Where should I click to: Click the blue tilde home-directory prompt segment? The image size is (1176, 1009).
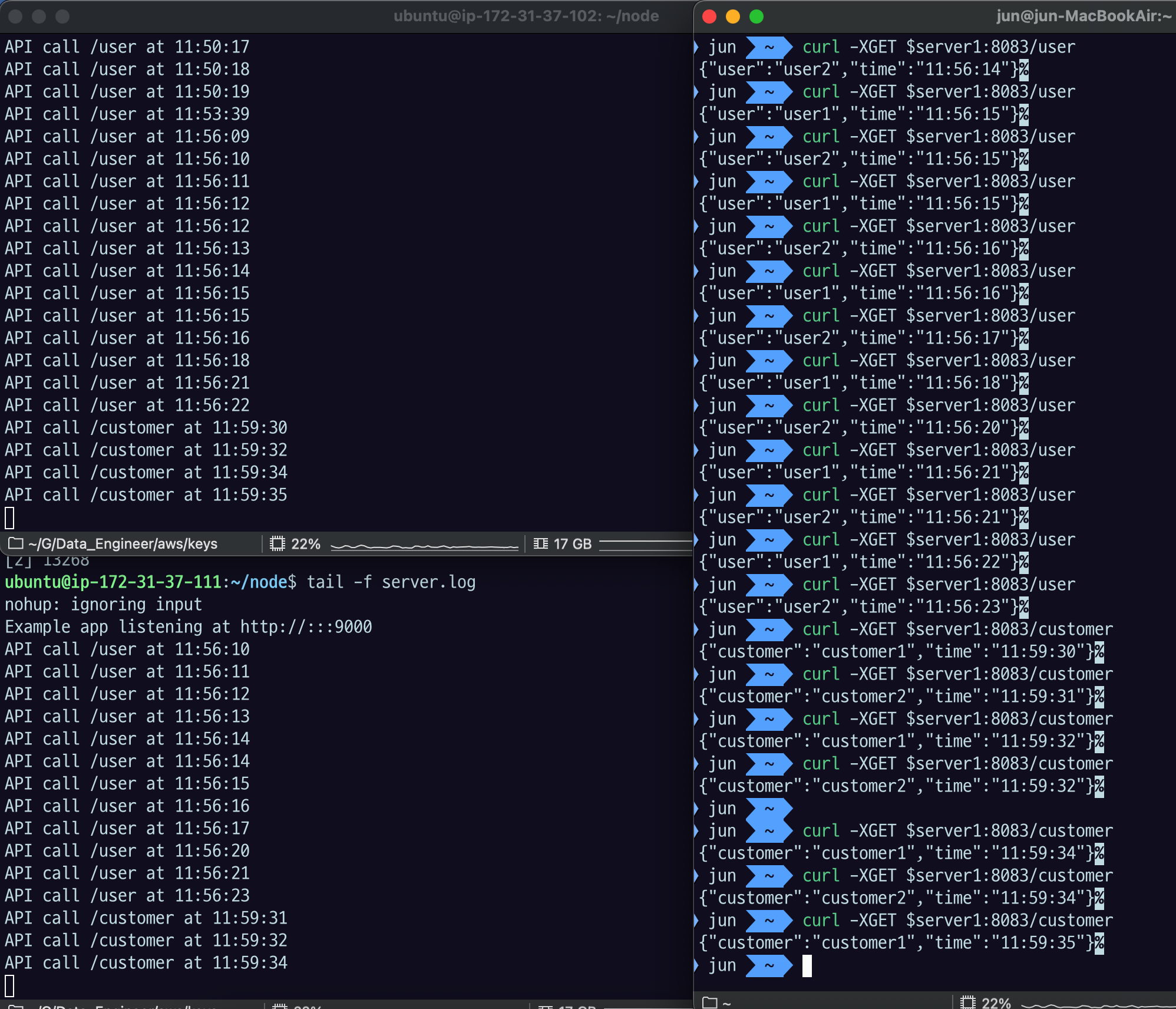pos(768,47)
